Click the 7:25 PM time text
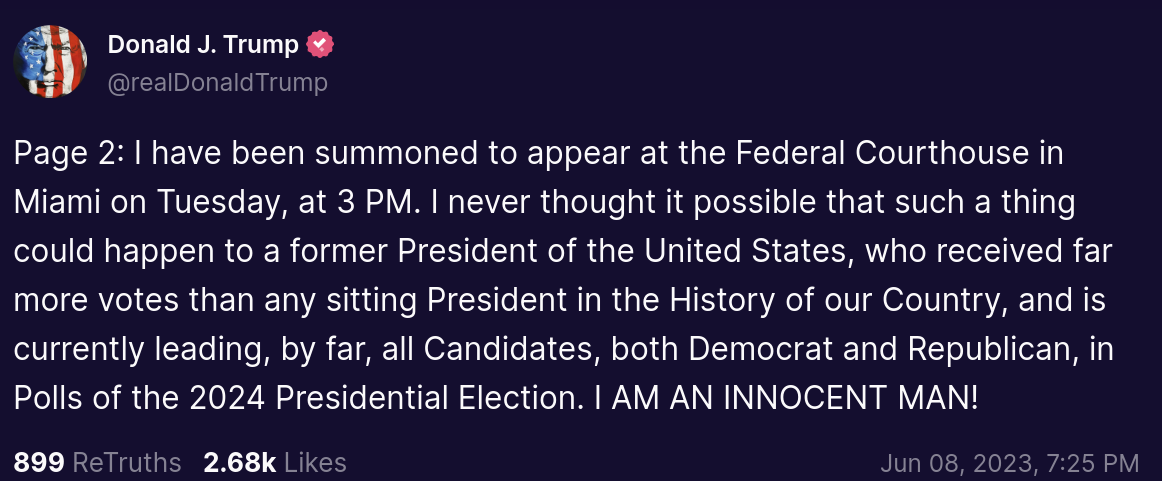Image resolution: width=1162 pixels, height=481 pixels. (1092, 463)
